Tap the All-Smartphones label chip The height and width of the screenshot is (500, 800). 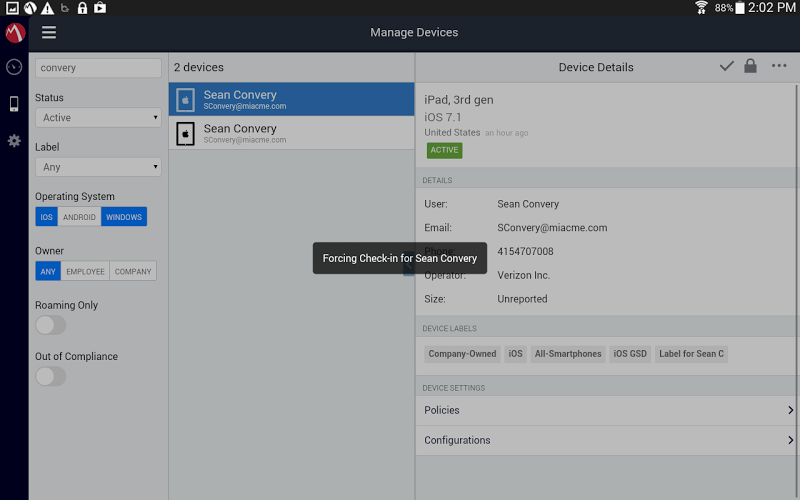click(568, 354)
